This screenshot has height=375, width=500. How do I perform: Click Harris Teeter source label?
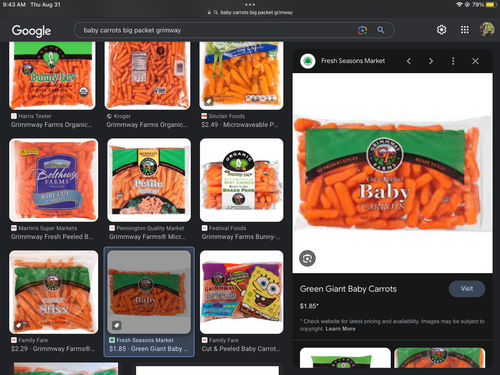tap(35, 116)
